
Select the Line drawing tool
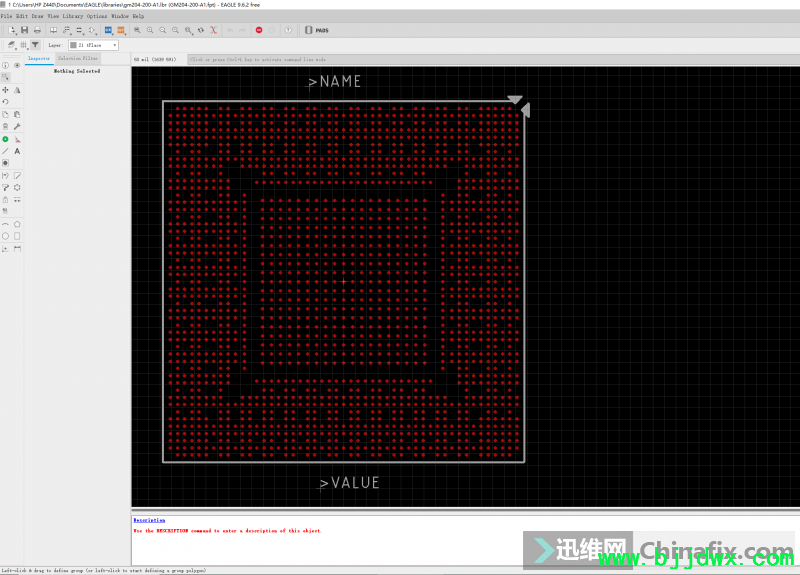click(5, 151)
